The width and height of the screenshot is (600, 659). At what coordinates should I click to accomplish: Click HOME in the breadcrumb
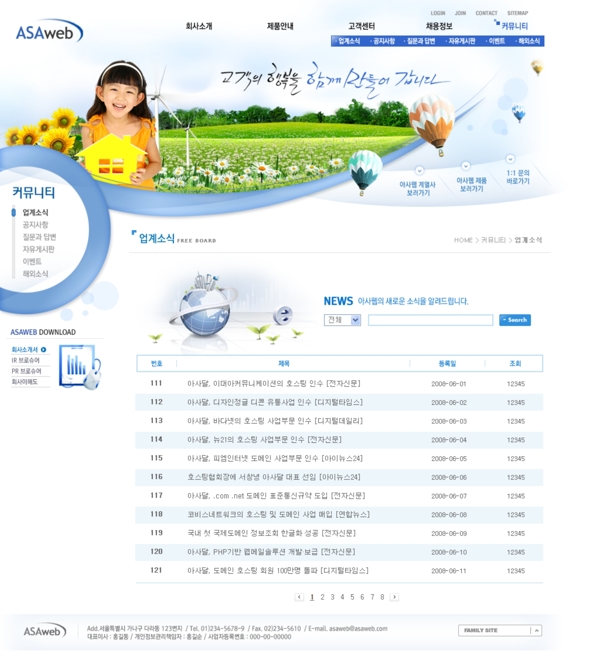point(463,240)
